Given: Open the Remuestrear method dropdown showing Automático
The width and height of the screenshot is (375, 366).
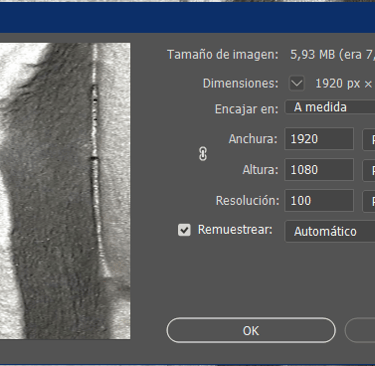Looking at the screenshot, I should (x=330, y=231).
